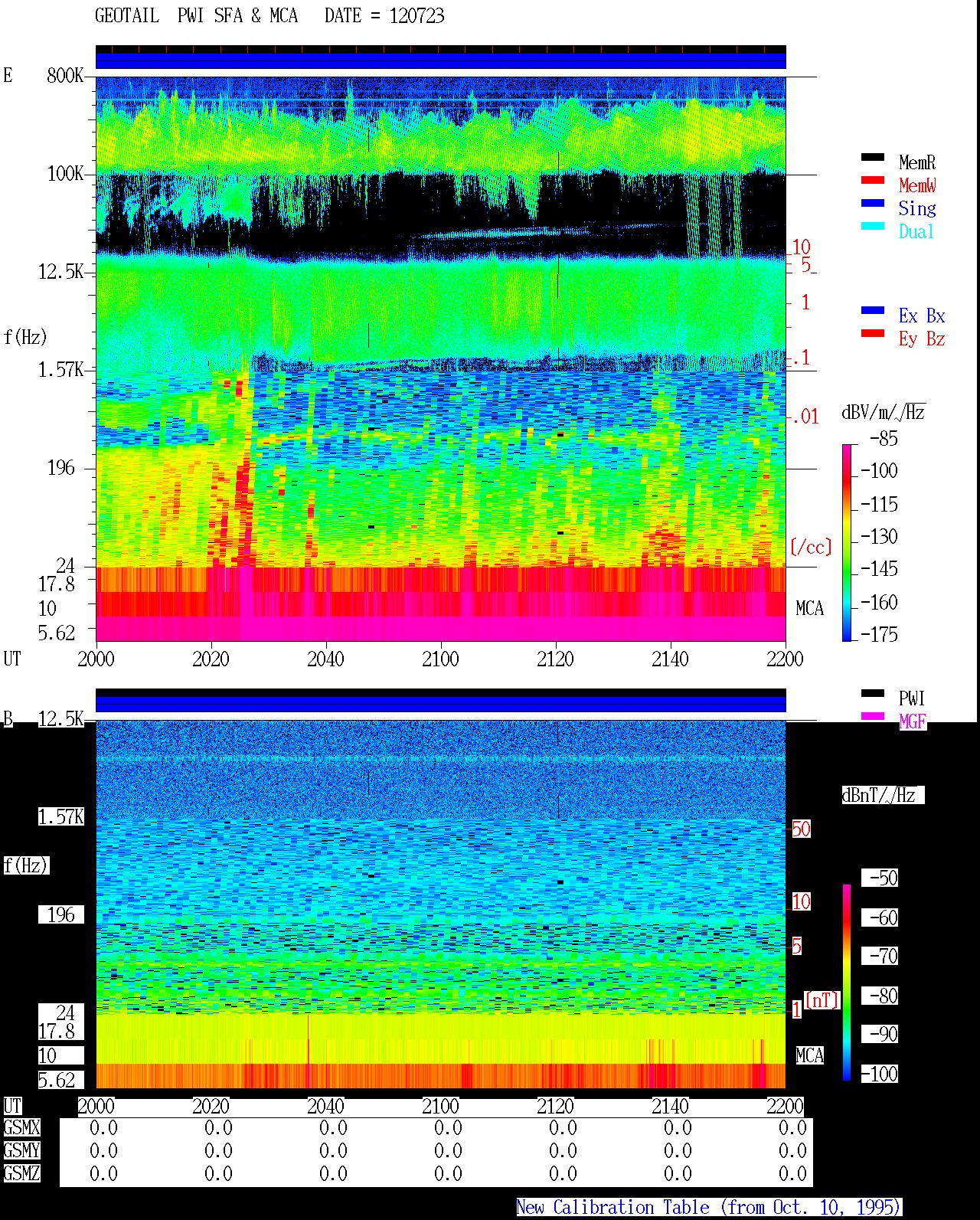Click the dBnT magnetic field color scale bar
The height and width of the screenshot is (1220, 980).
[847, 983]
